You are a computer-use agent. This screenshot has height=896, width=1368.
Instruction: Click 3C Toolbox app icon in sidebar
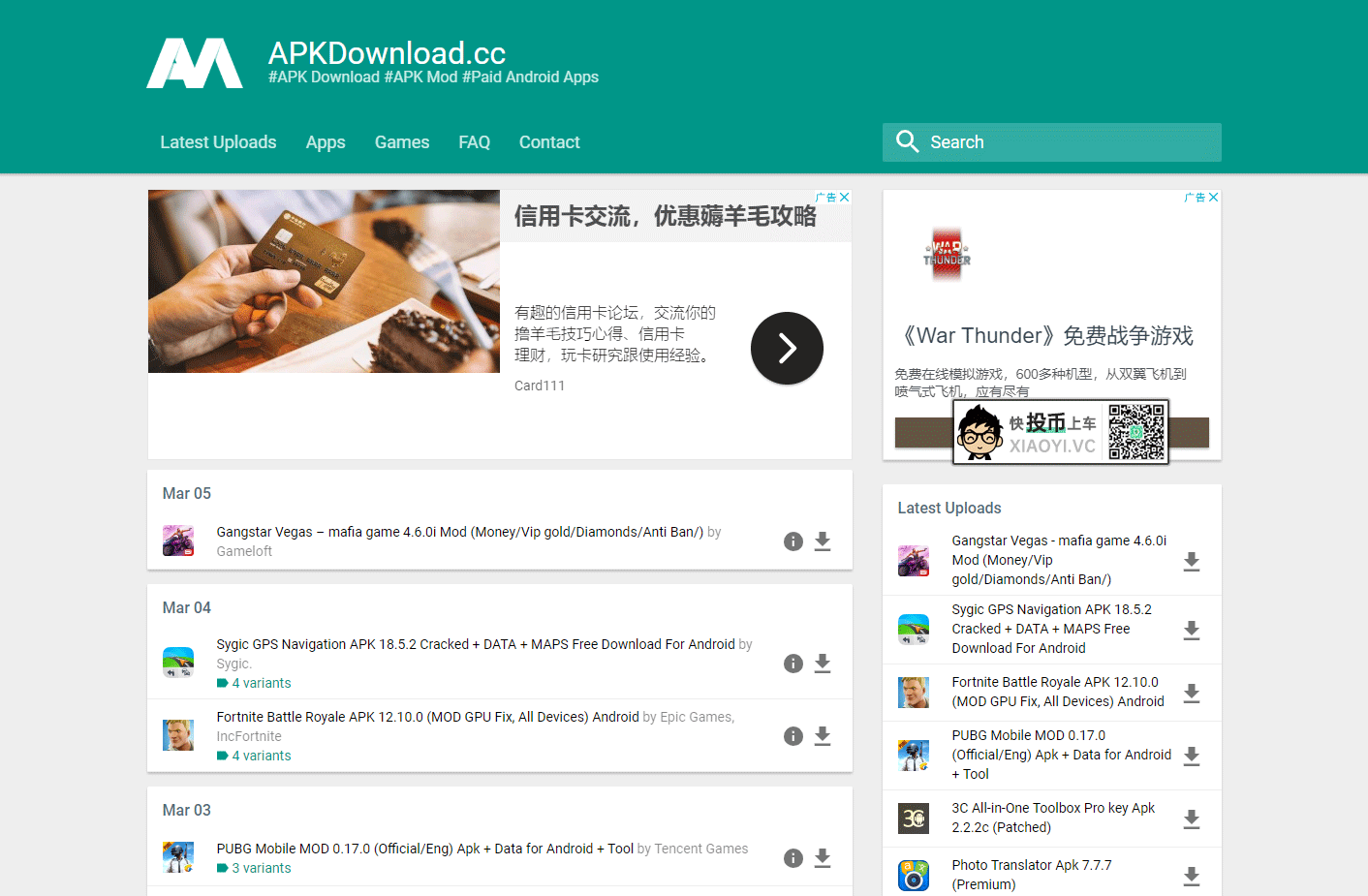pos(914,819)
